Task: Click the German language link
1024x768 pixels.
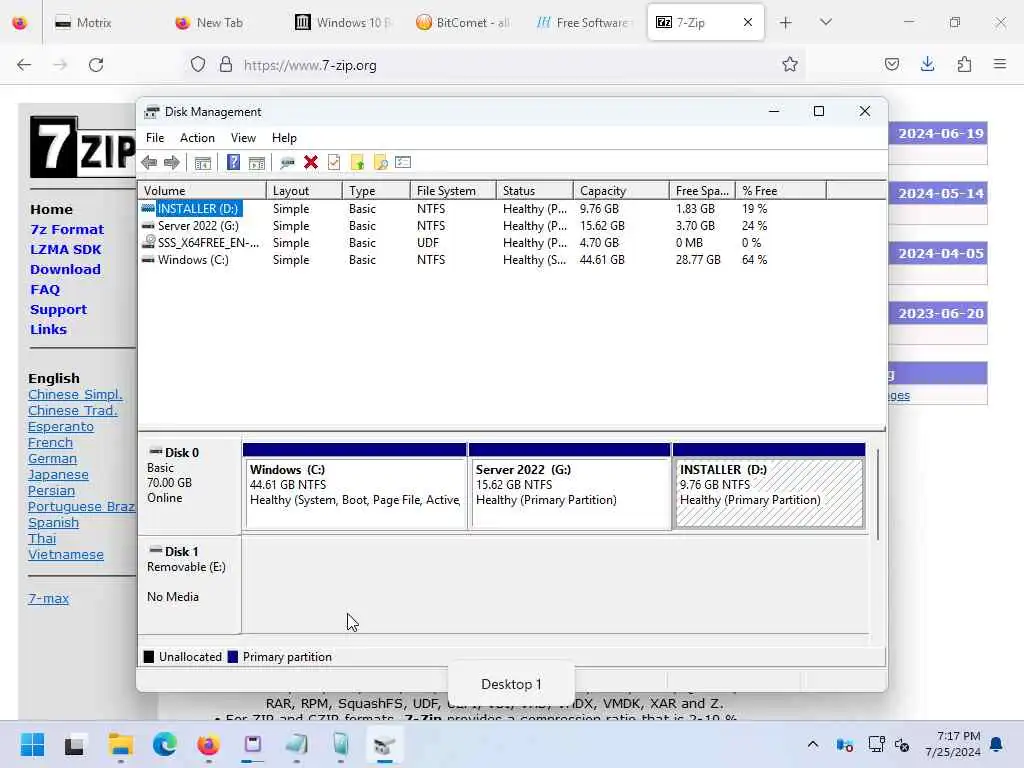Action: coord(52,458)
